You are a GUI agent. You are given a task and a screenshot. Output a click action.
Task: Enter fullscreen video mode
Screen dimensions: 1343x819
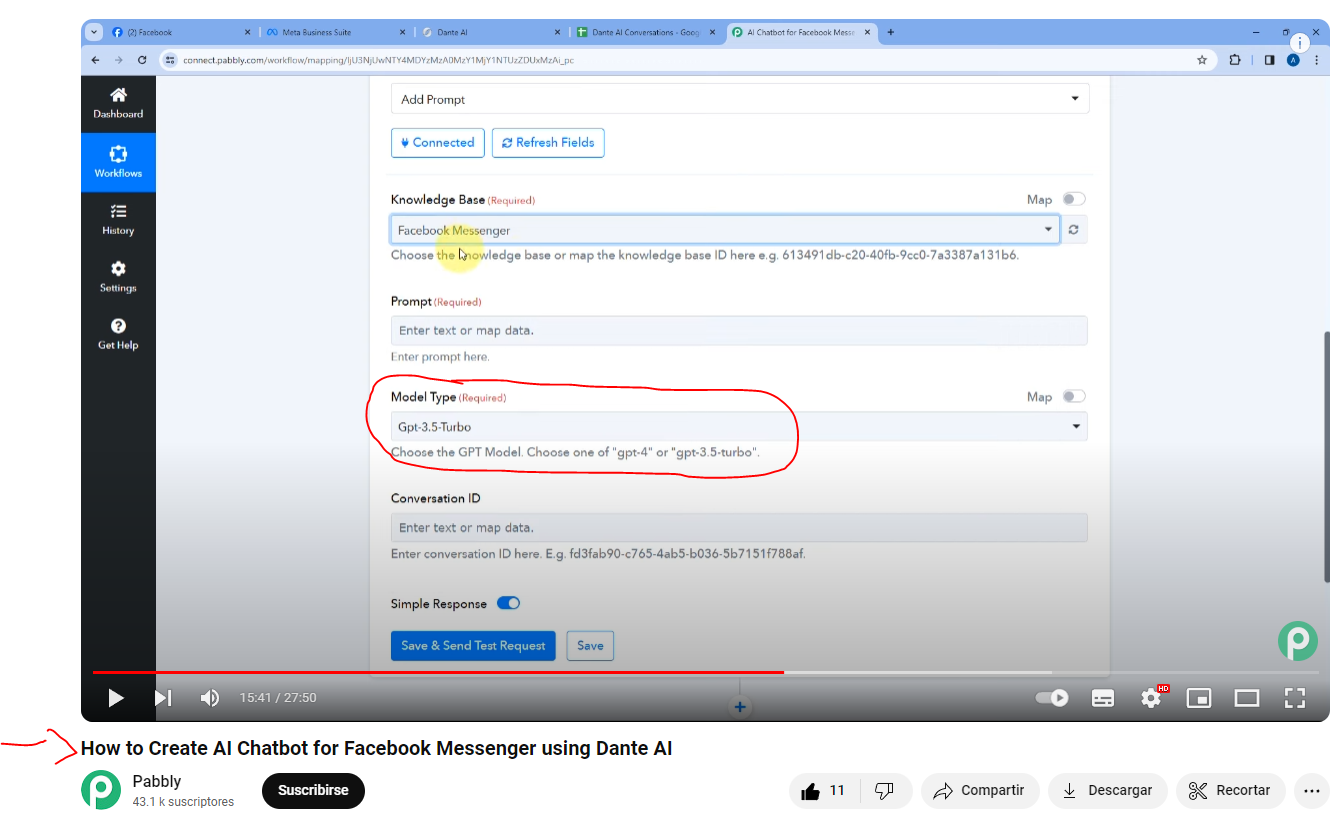[1295, 698]
